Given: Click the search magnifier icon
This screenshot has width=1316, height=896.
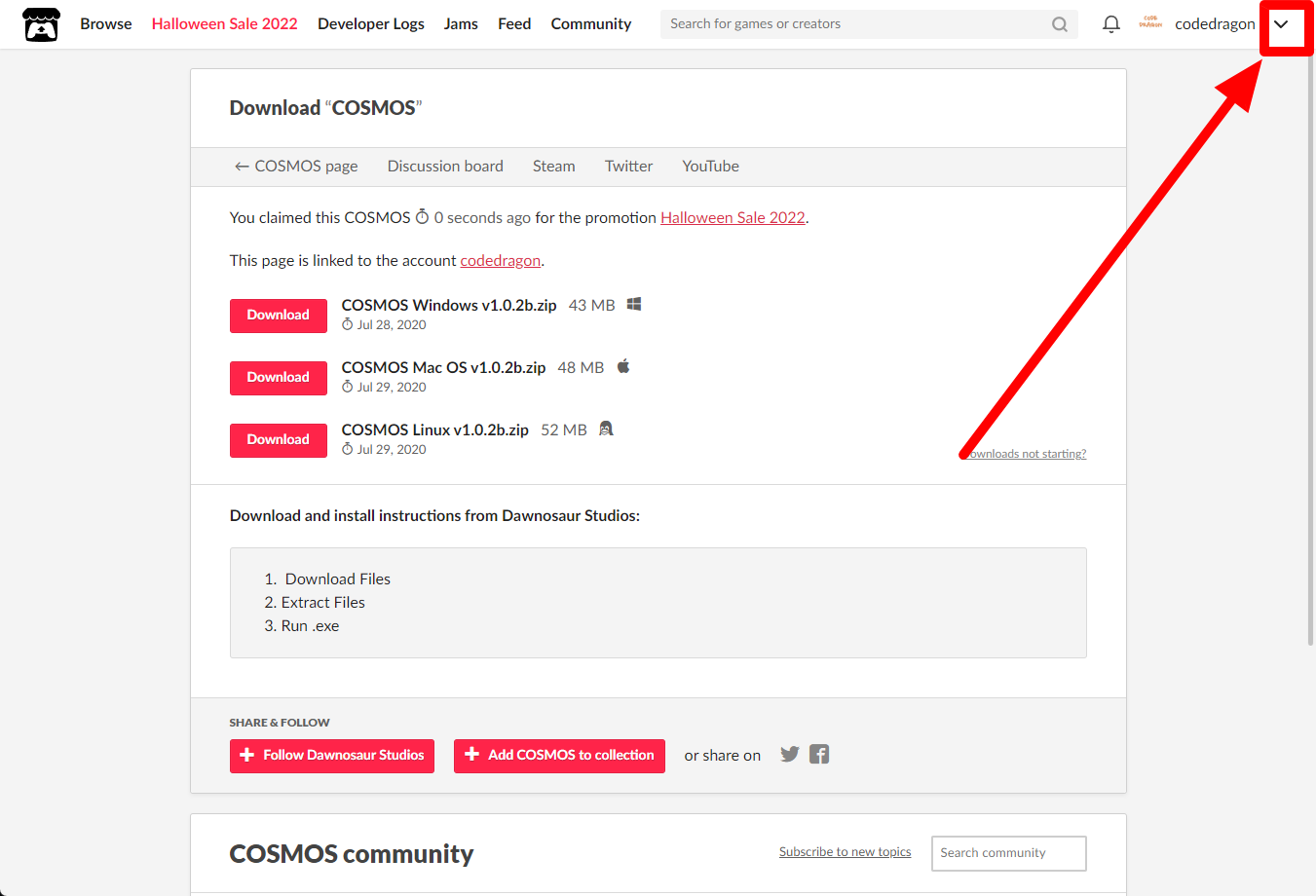Looking at the screenshot, I should click(x=1060, y=24).
